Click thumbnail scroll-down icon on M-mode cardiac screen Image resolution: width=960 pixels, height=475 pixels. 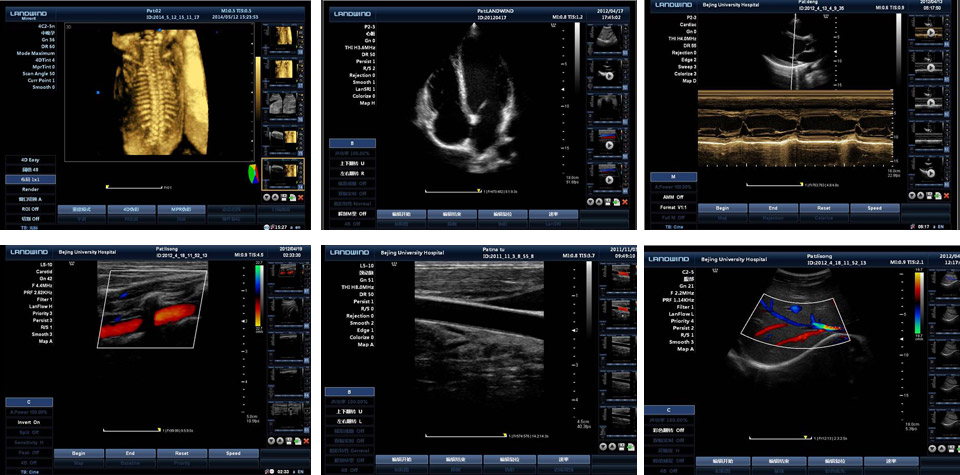click(912, 196)
